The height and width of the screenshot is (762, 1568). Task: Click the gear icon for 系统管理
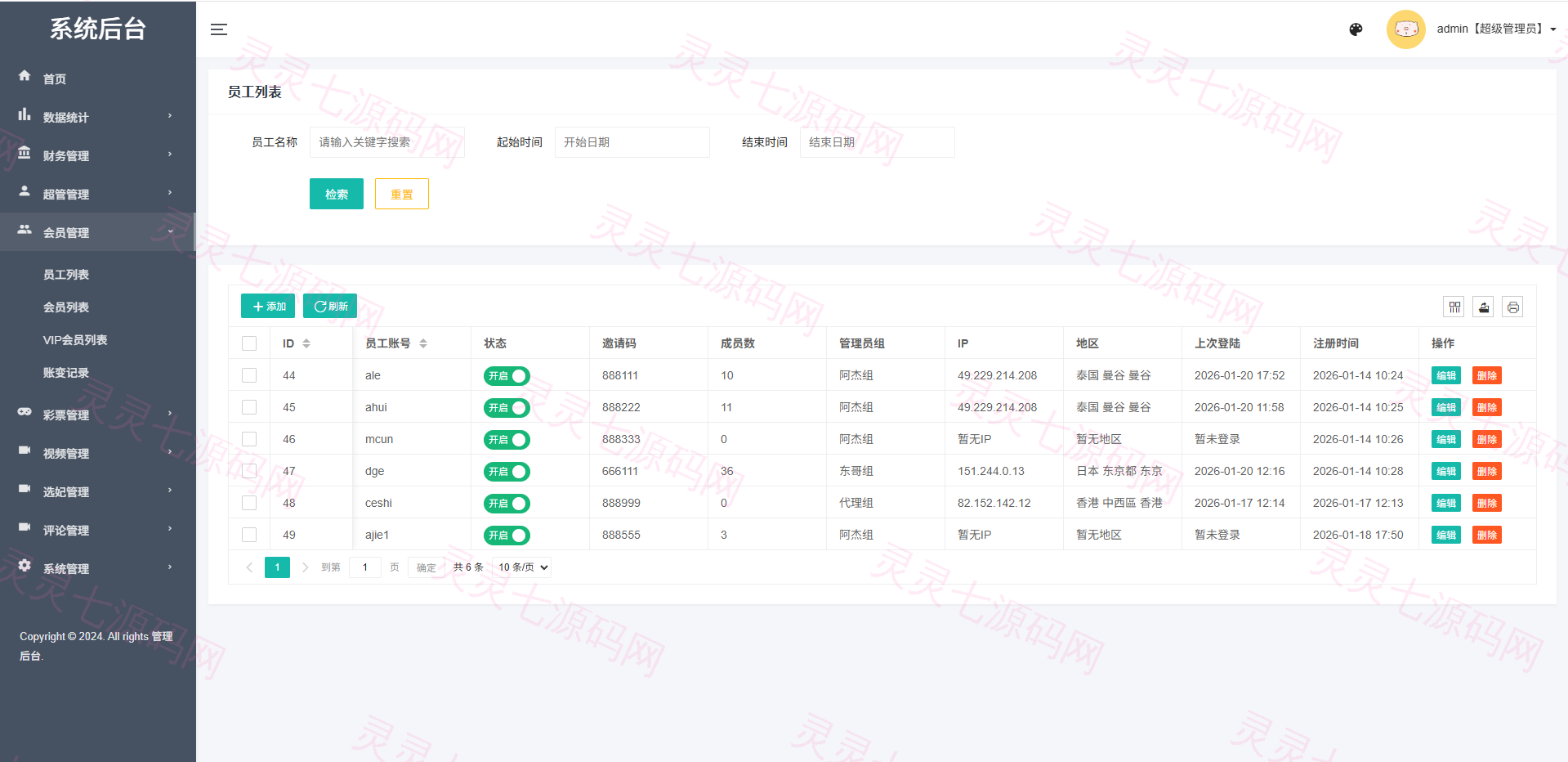(x=25, y=566)
